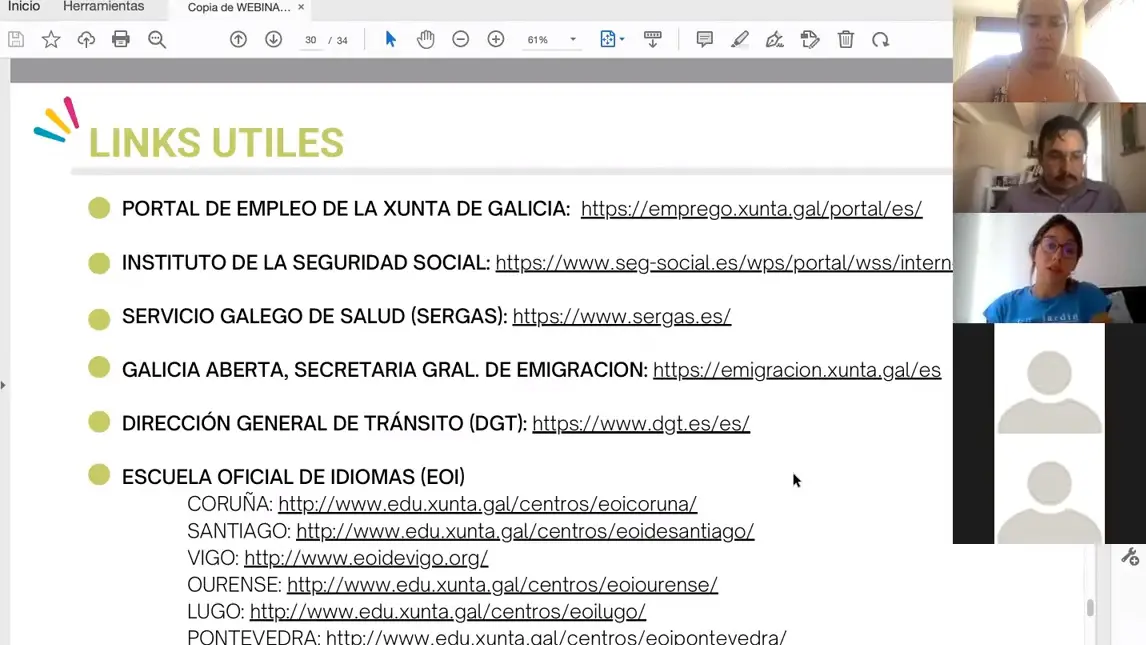Activate the hand pan tool
The width and height of the screenshot is (1146, 645).
[425, 39]
